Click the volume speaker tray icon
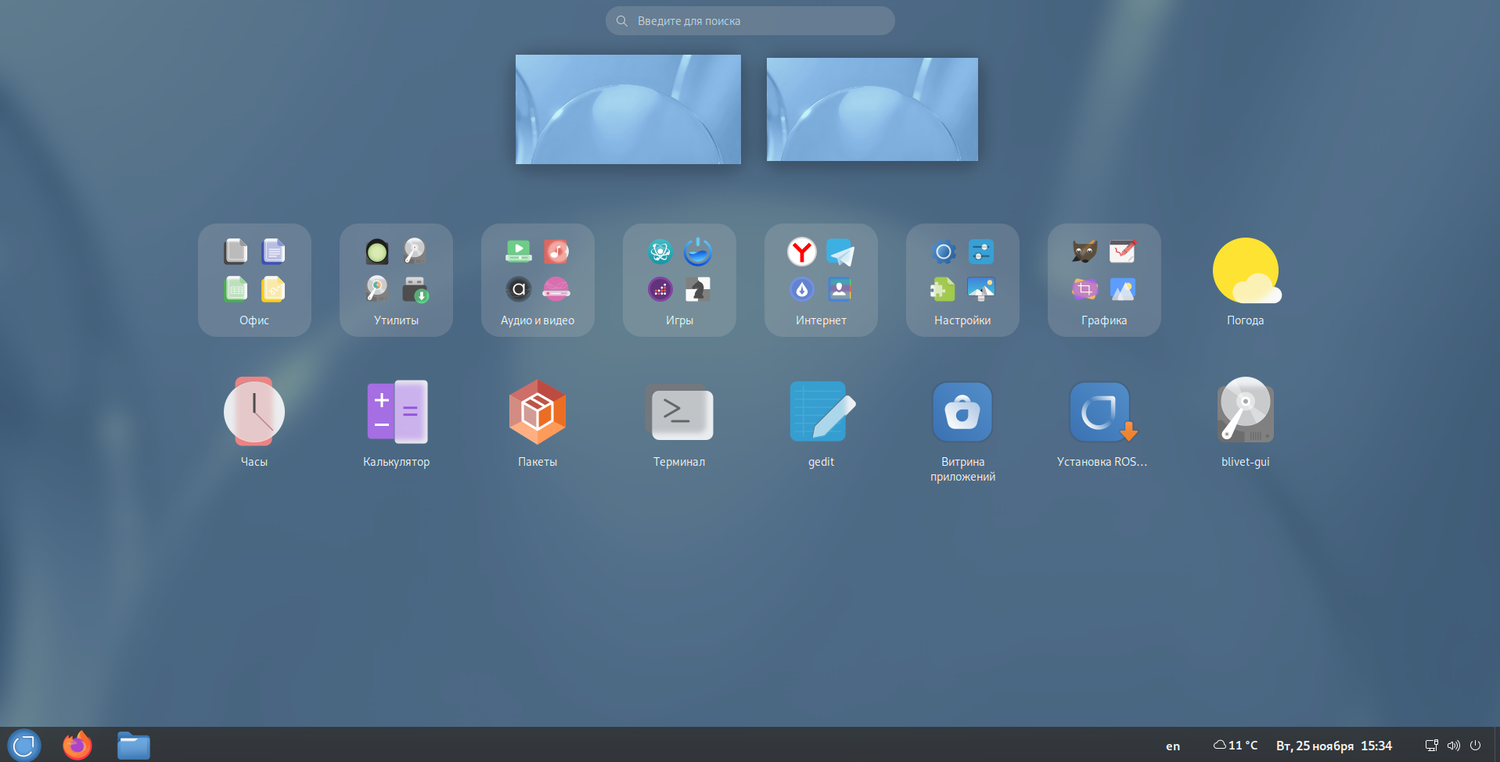1500x762 pixels. coord(1454,745)
